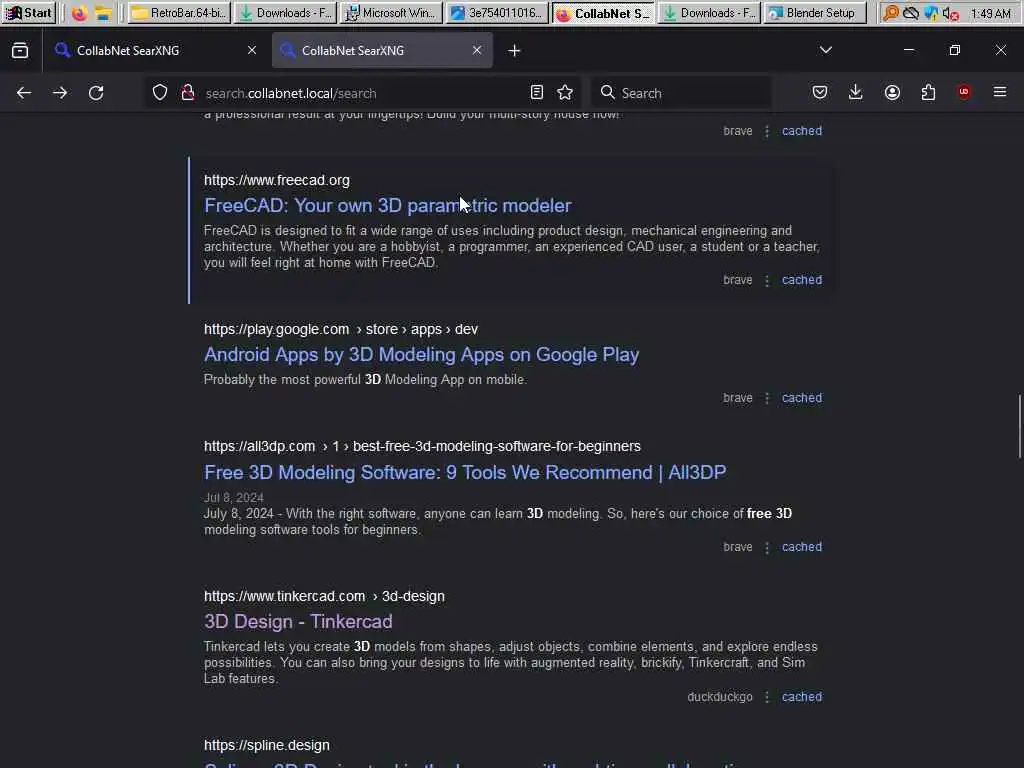The image size is (1024, 768).
Task: Open the Windows Start button
Action: click(29, 13)
